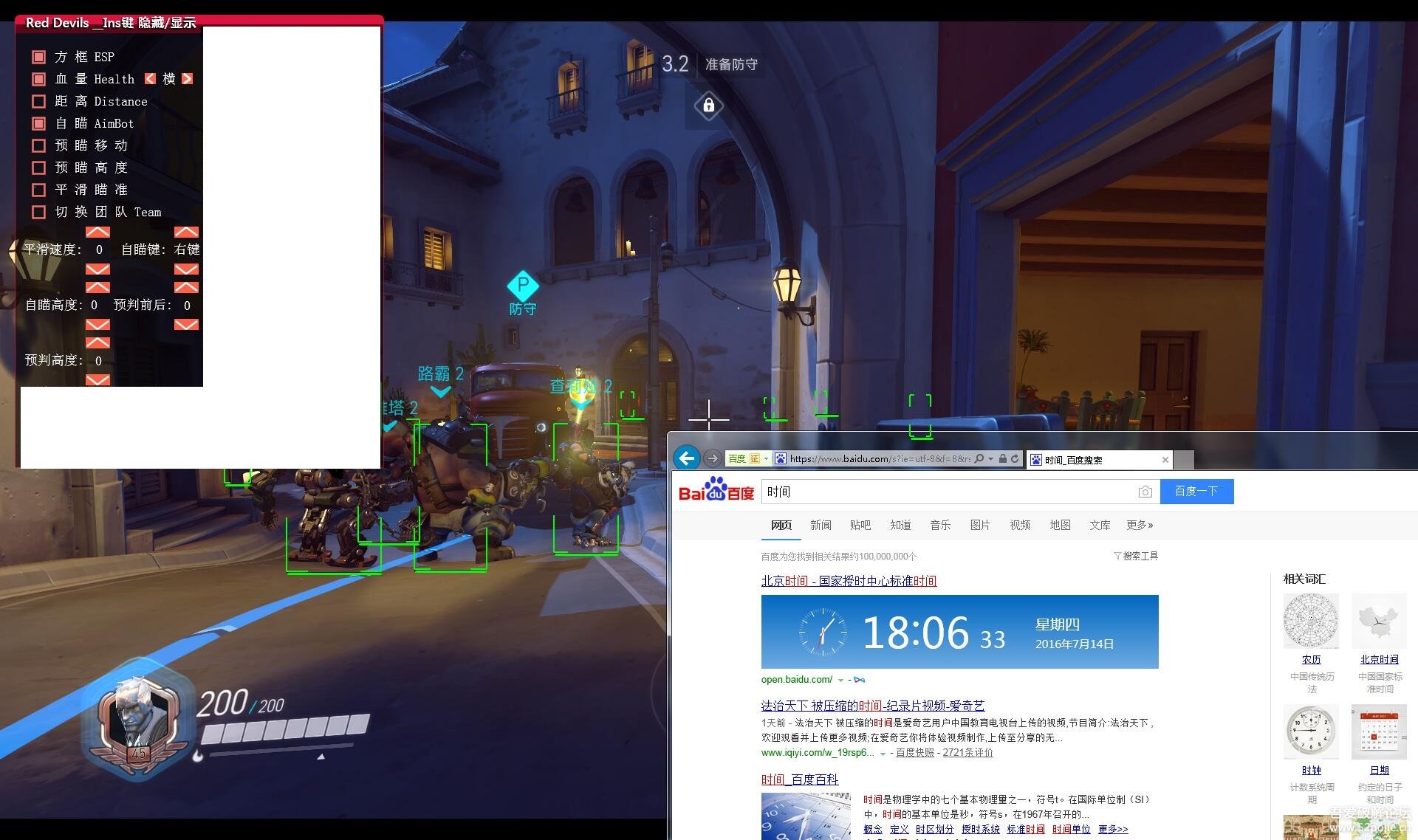Screen dimensions: 1418x840
Task: Switch health bar style with left arrow
Action: [x=150, y=78]
